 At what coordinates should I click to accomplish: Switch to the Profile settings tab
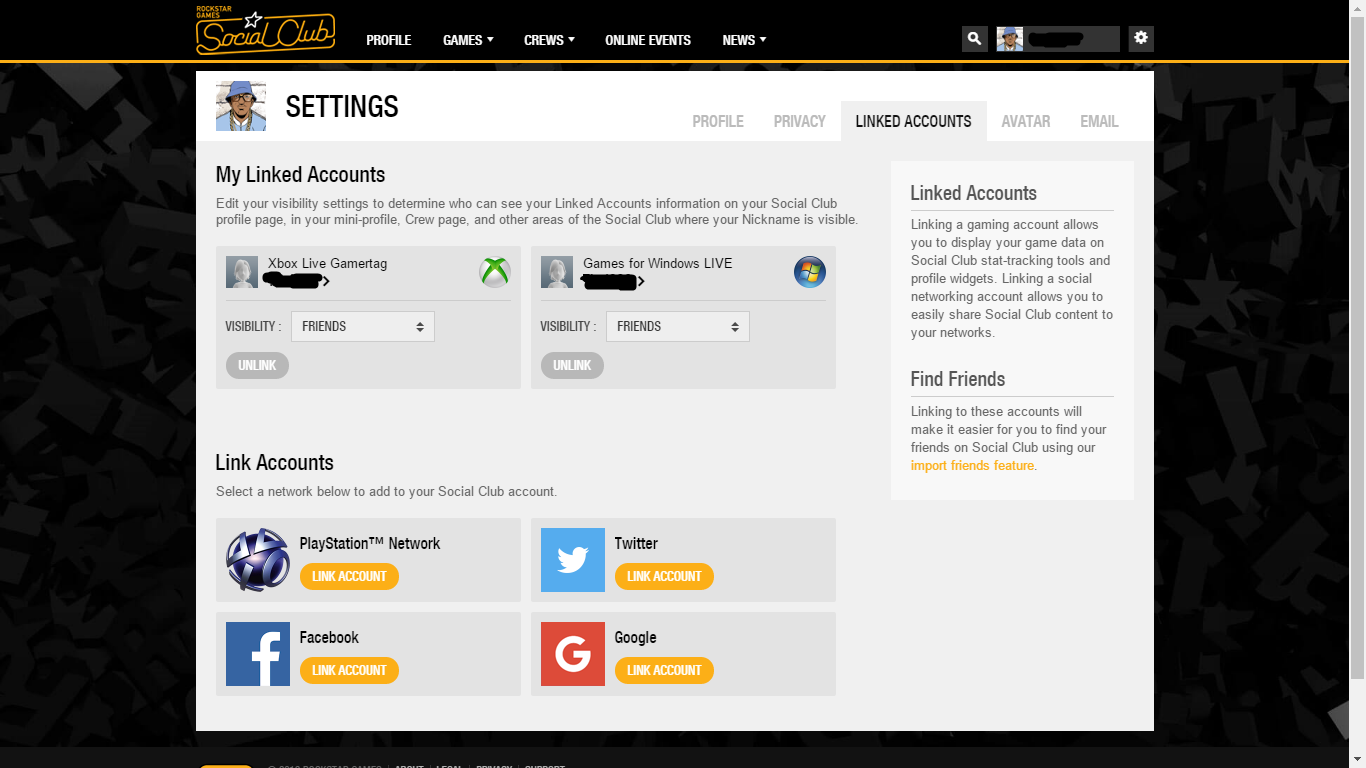coord(718,121)
